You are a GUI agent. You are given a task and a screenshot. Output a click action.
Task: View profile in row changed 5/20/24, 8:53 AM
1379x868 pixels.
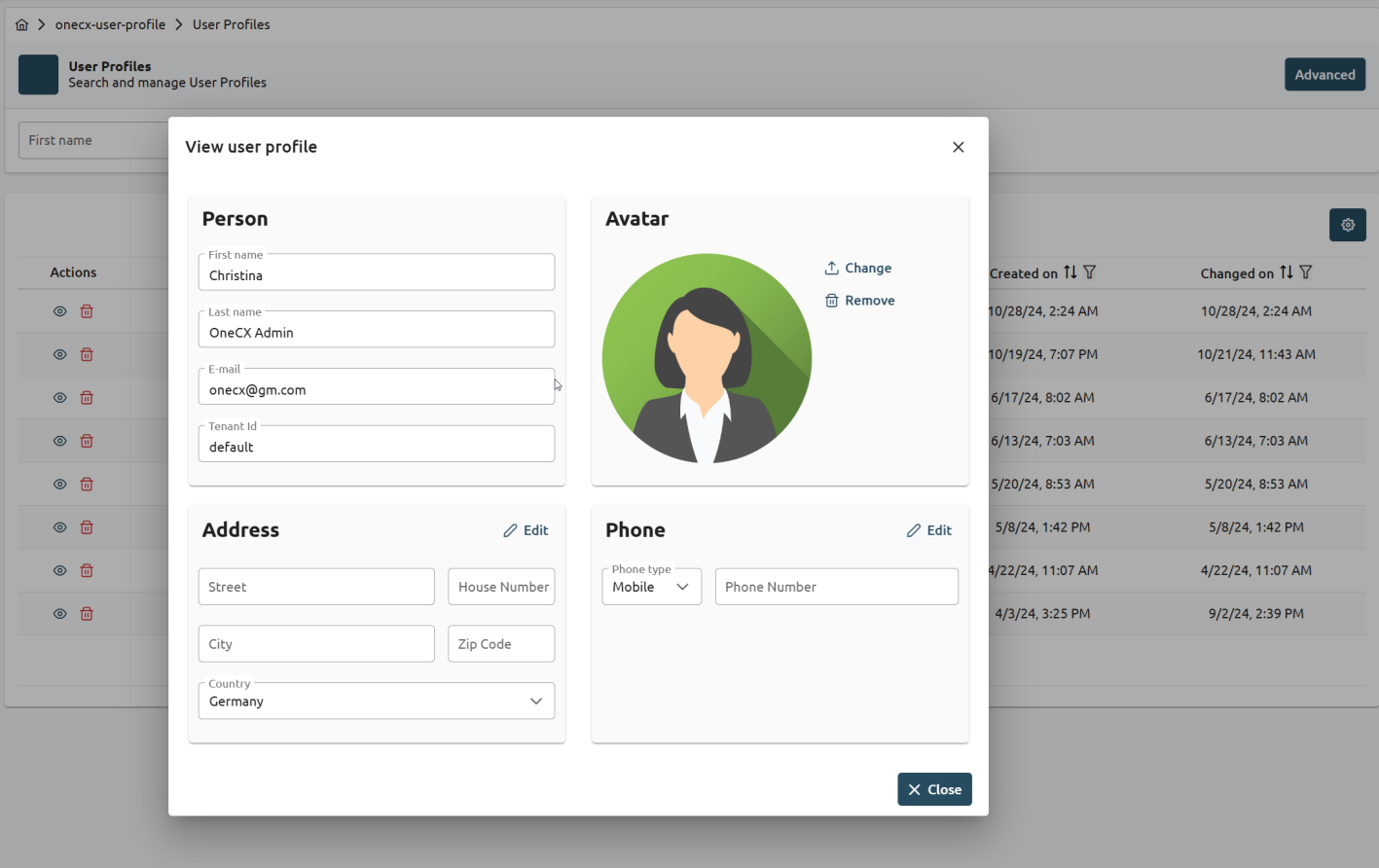coord(59,484)
